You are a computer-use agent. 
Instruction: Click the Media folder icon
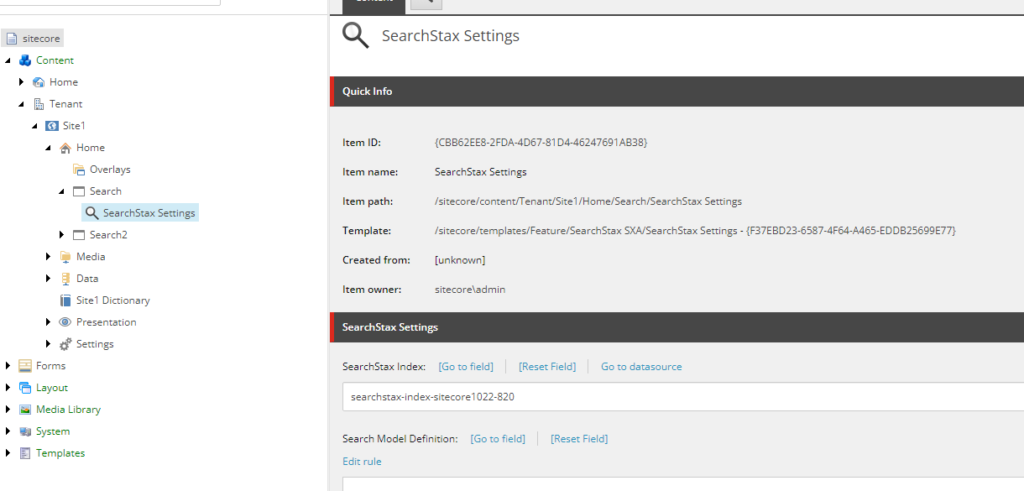(65, 257)
